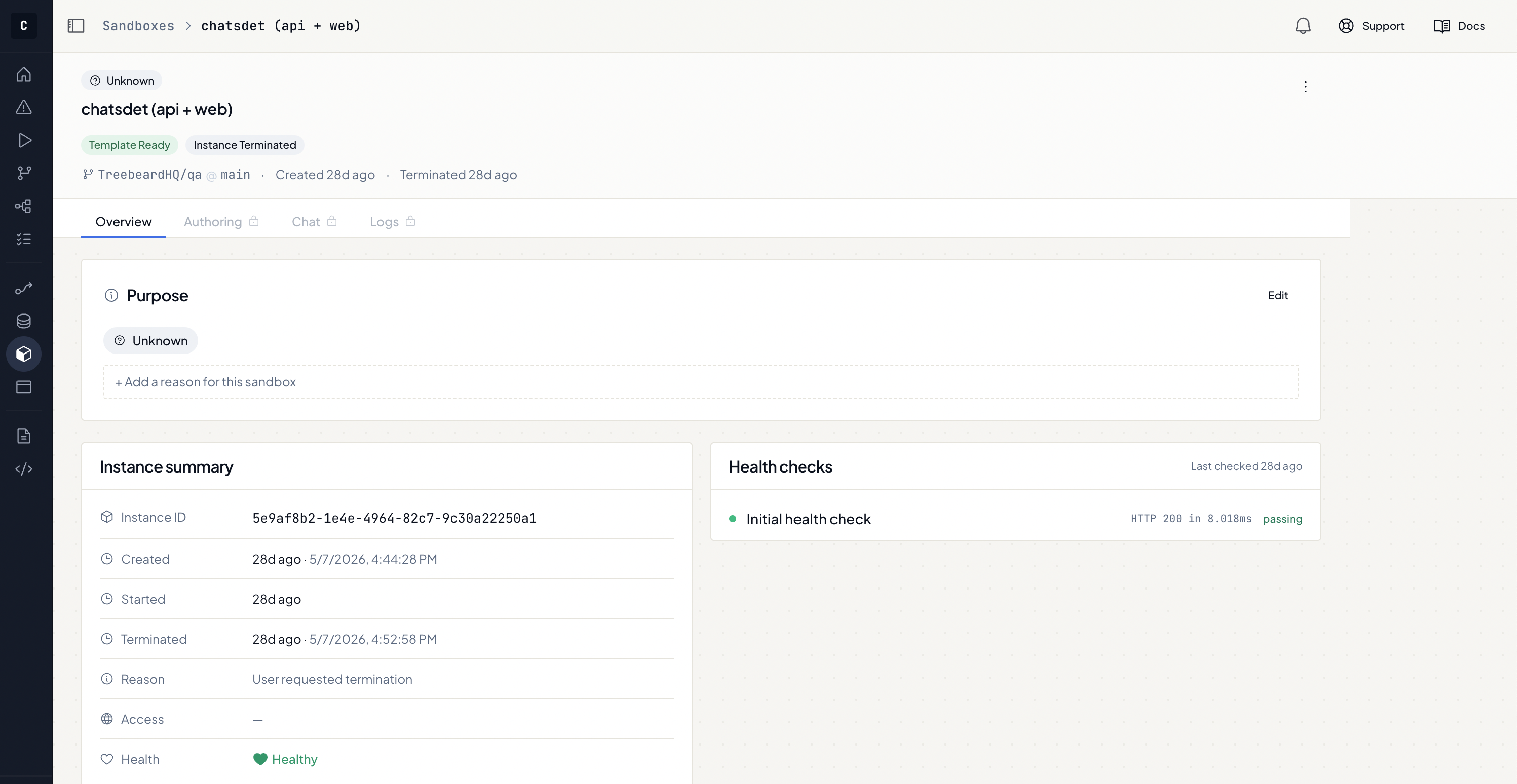Click the Reason info icon
The height and width of the screenshot is (784, 1517).
coord(106,679)
